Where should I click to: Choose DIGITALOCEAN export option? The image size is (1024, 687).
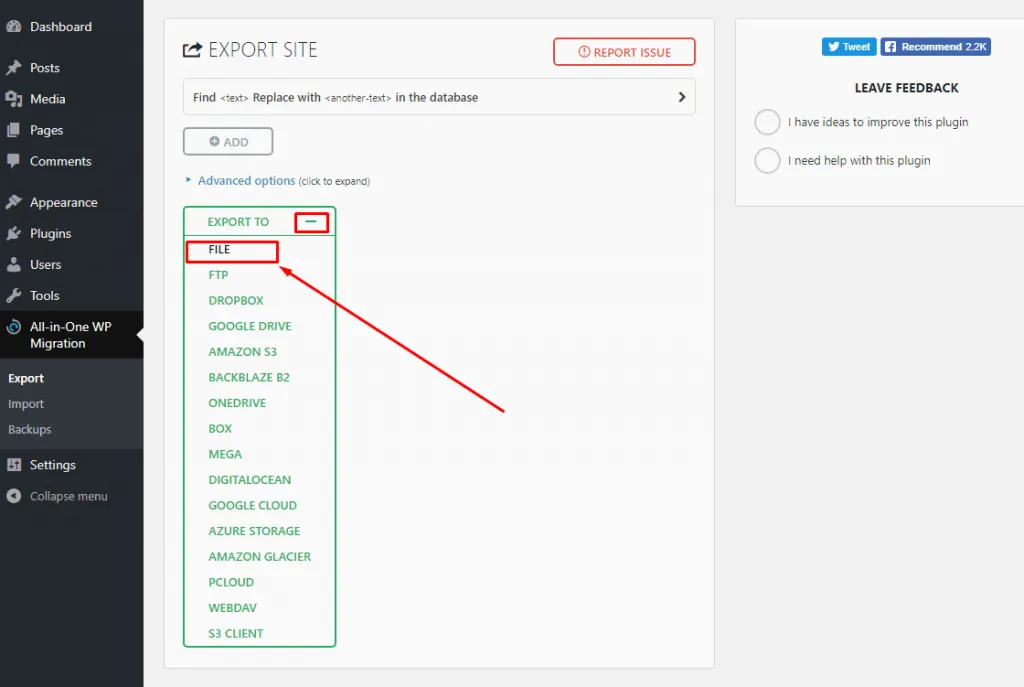click(x=249, y=479)
